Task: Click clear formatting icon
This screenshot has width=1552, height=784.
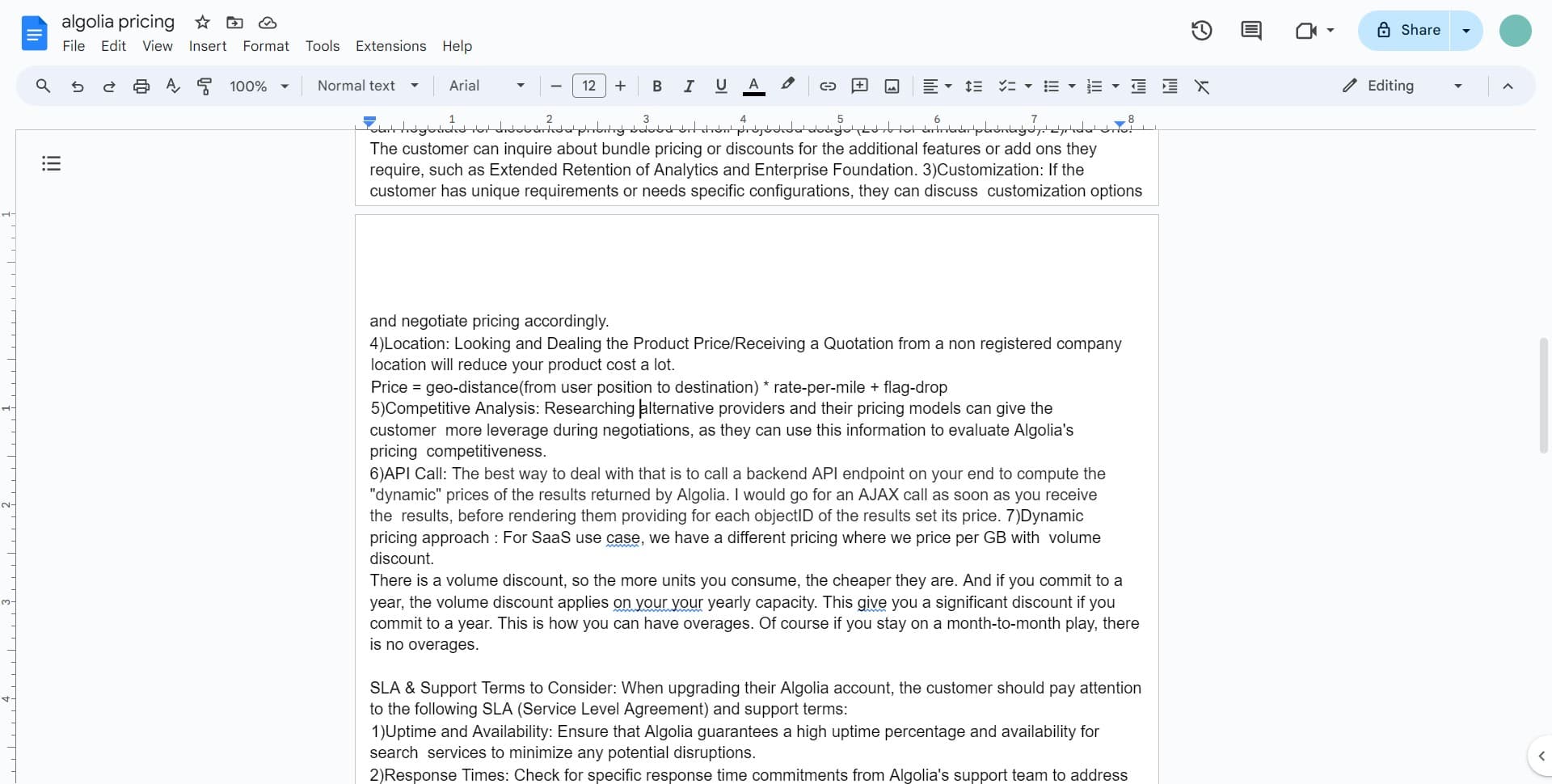Action: [x=1202, y=86]
